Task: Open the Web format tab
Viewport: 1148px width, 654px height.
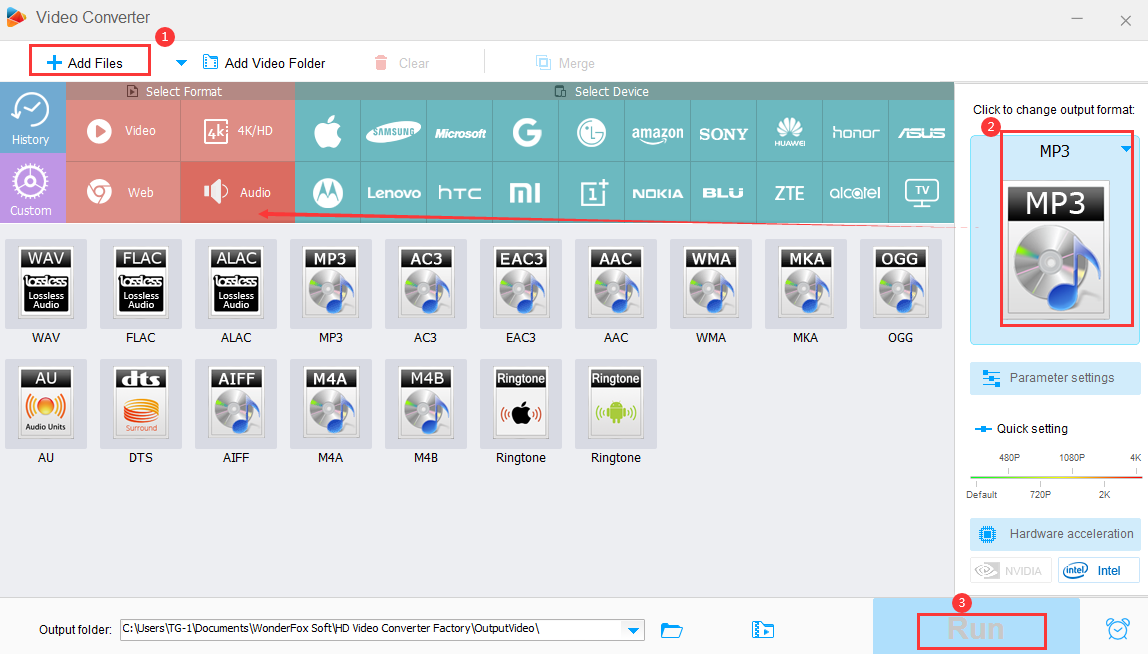Action: (x=123, y=193)
